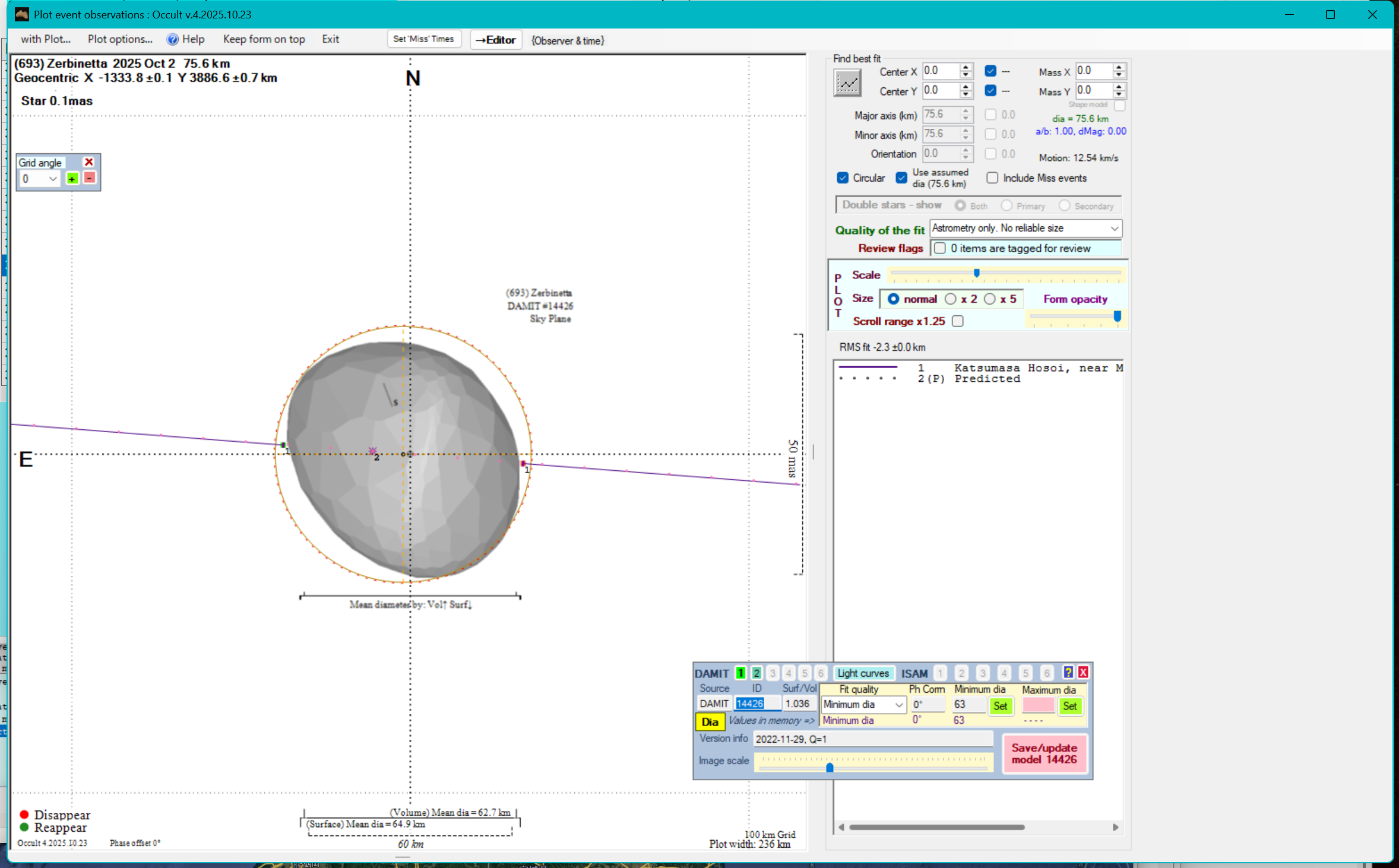
Task: Expand the Grid angle value dropdown
Action: coord(52,179)
